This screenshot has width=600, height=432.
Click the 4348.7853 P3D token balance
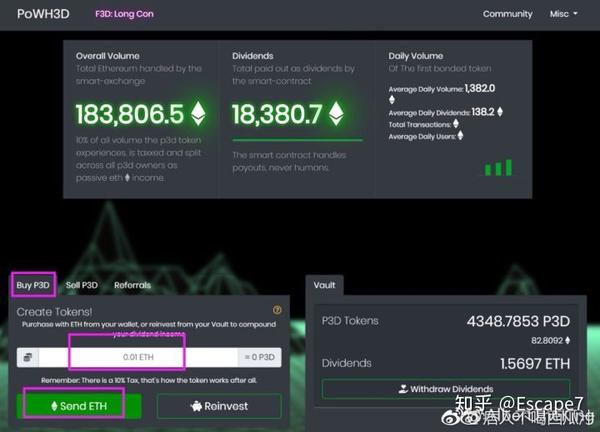point(518,321)
